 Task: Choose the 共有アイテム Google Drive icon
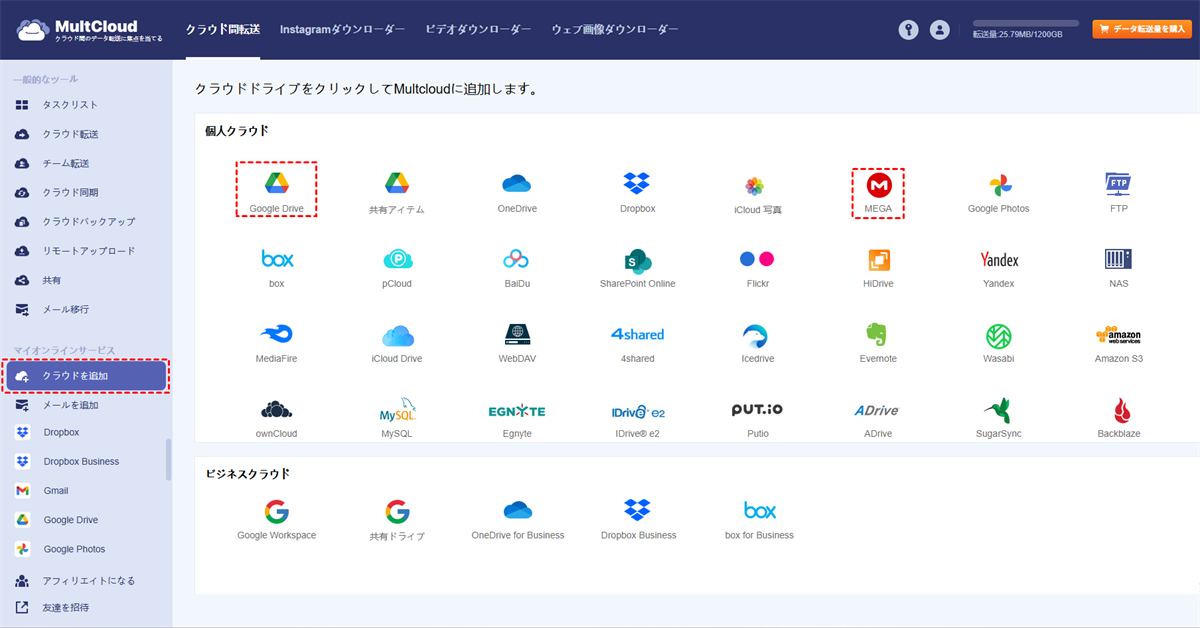397,183
